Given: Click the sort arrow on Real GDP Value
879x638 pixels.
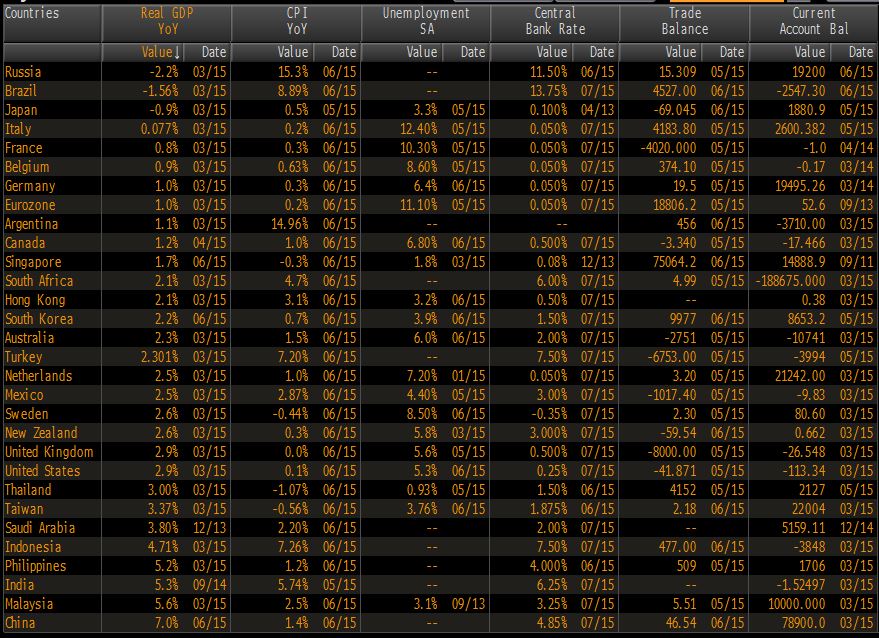Looking at the screenshot, I should (178, 52).
